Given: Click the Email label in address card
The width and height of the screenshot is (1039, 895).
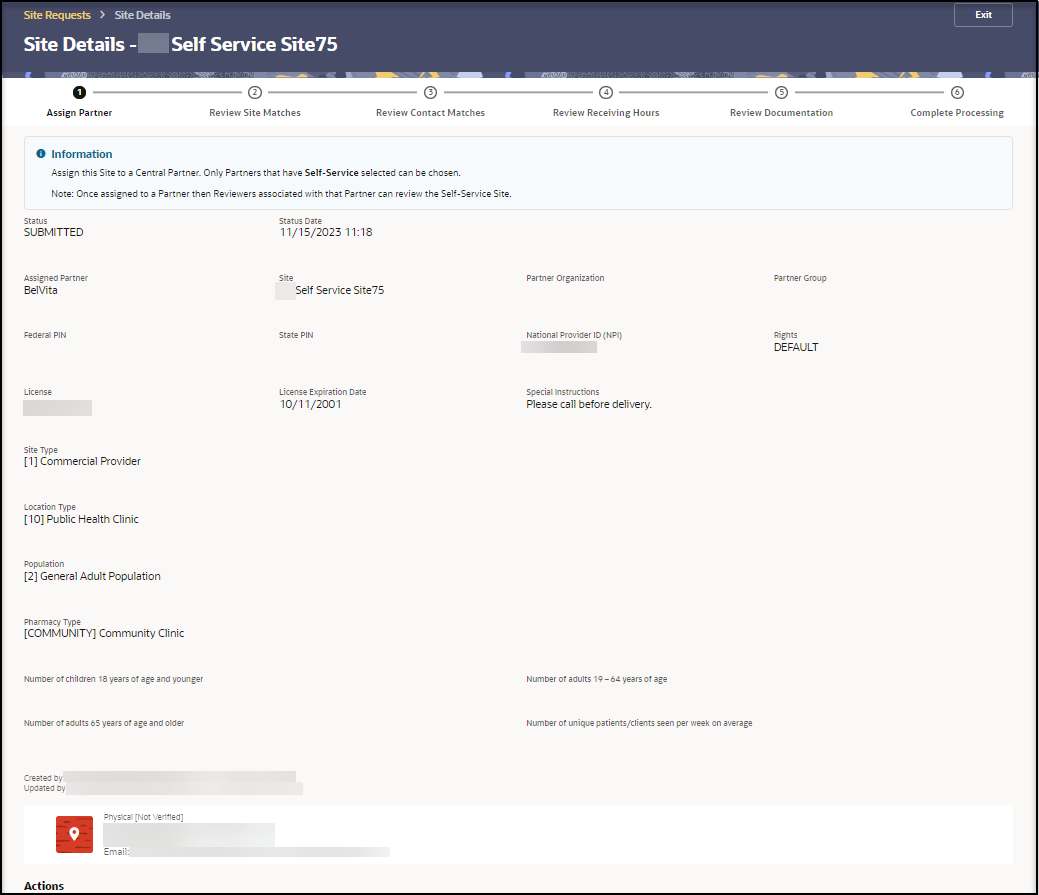Looking at the screenshot, I should (116, 852).
